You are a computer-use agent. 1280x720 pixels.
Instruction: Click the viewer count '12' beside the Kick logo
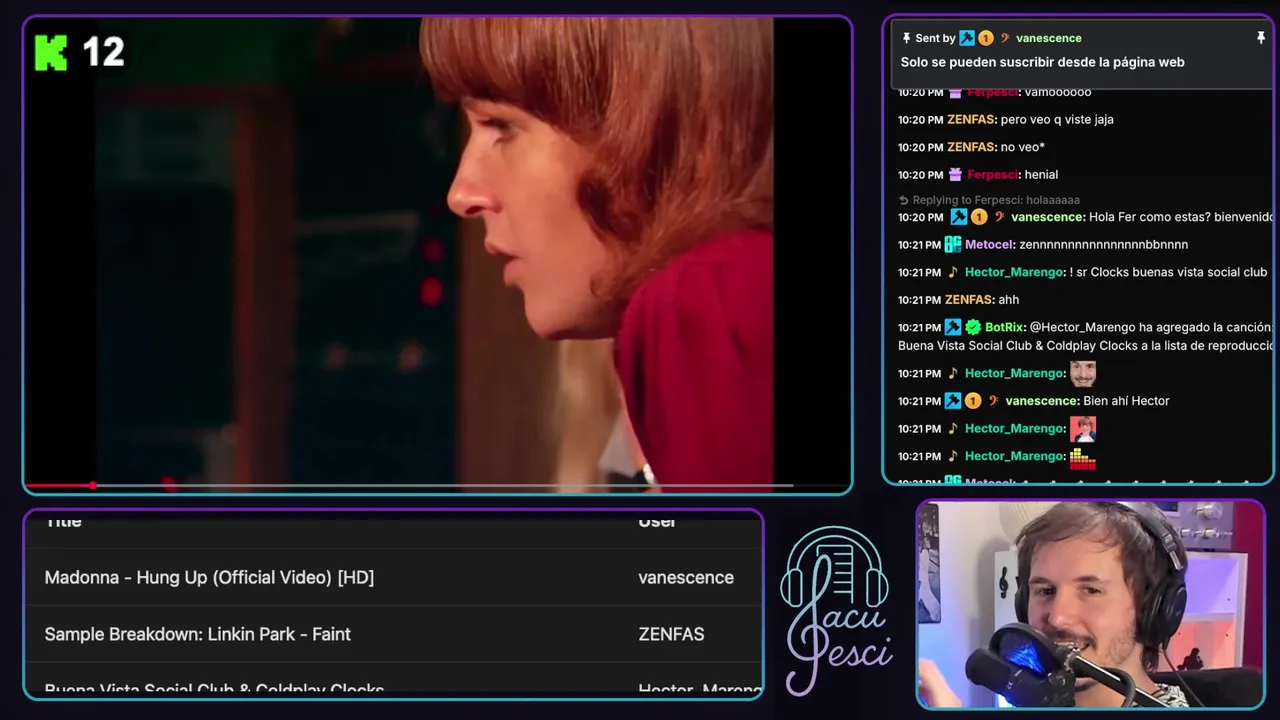pos(103,52)
